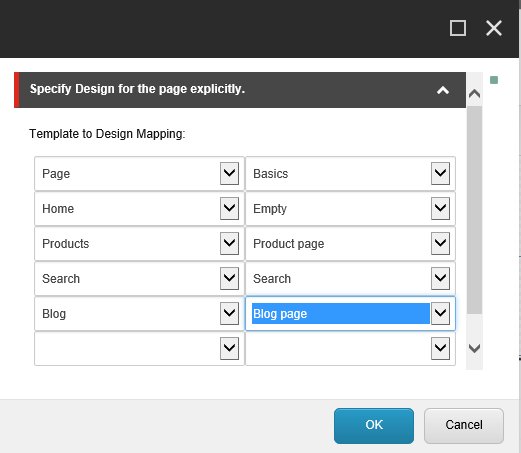Click the vertical scrollbar thumb
The height and width of the screenshot is (453, 521).
474,210
